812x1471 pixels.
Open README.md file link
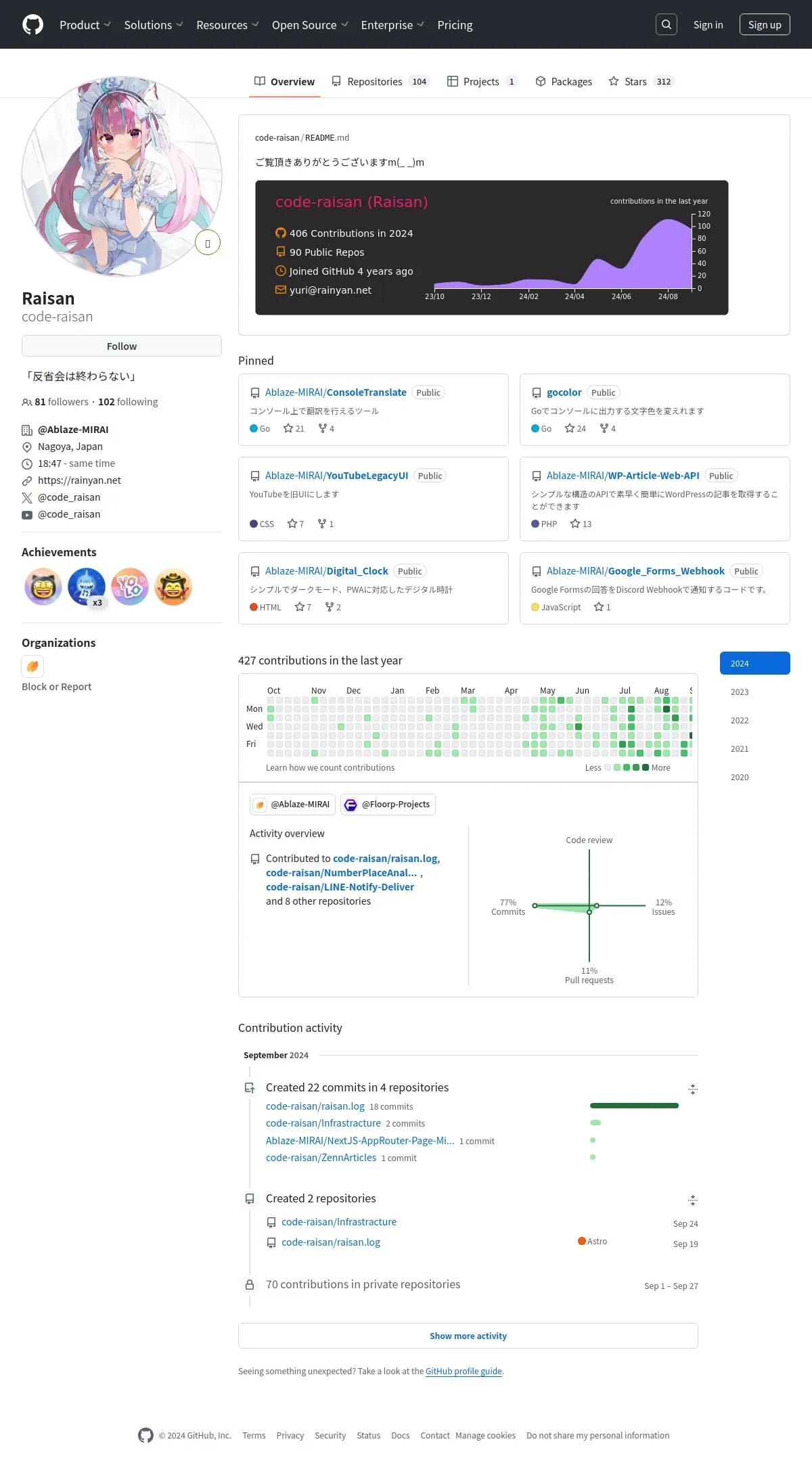pyautogui.click(x=327, y=137)
